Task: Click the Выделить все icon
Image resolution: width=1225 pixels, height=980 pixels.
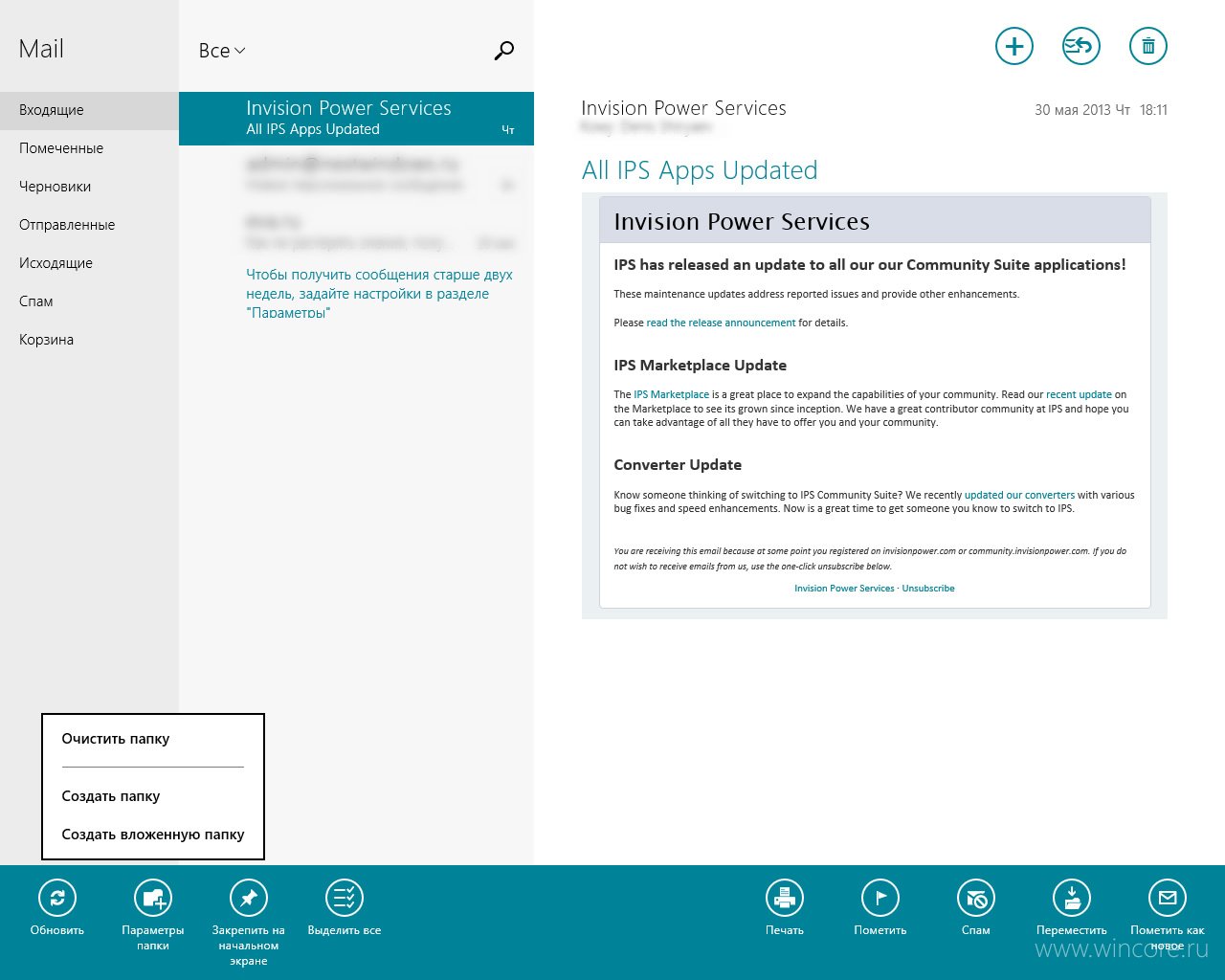Action: click(x=345, y=898)
